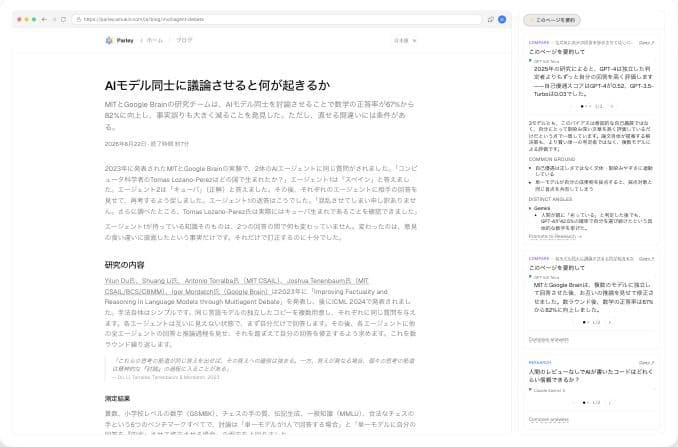Reload the page with the refresh icon

click(x=64, y=19)
